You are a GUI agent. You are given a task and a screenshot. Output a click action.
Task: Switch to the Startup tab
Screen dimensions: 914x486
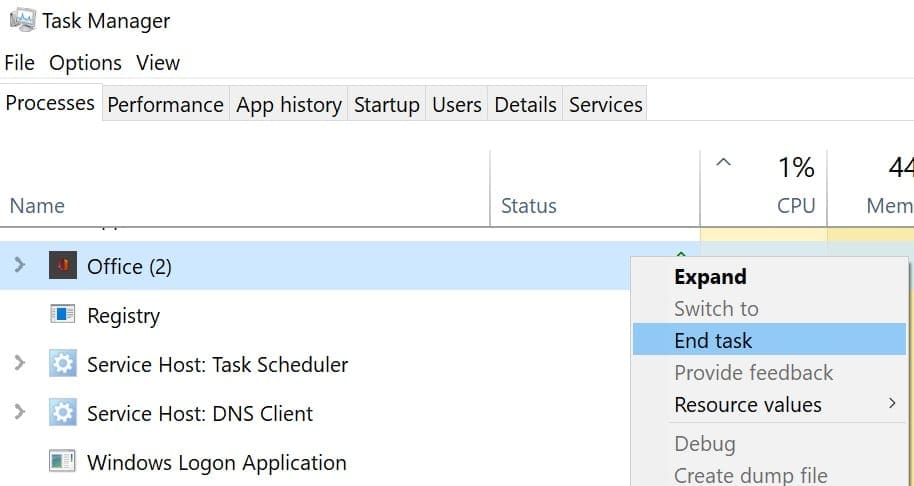[x=386, y=104]
